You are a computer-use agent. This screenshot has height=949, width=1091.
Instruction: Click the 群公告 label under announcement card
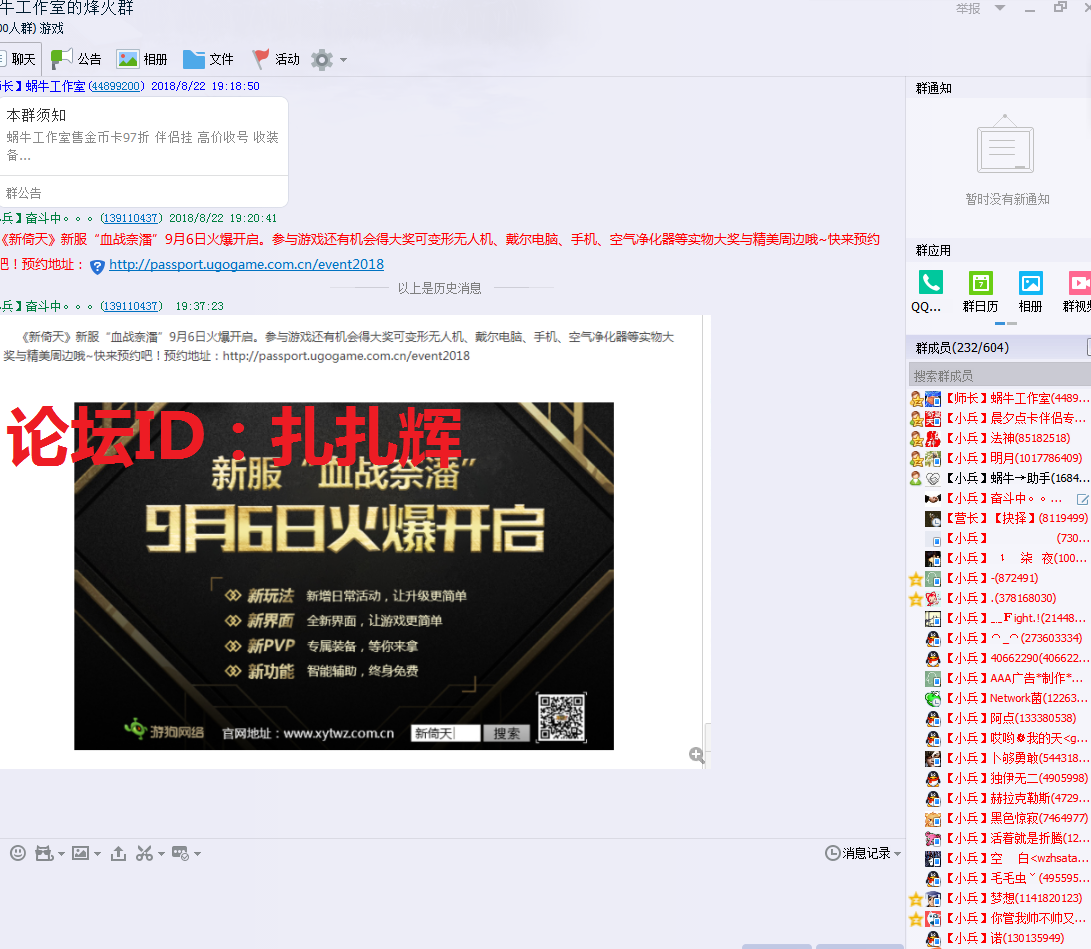coord(24,193)
